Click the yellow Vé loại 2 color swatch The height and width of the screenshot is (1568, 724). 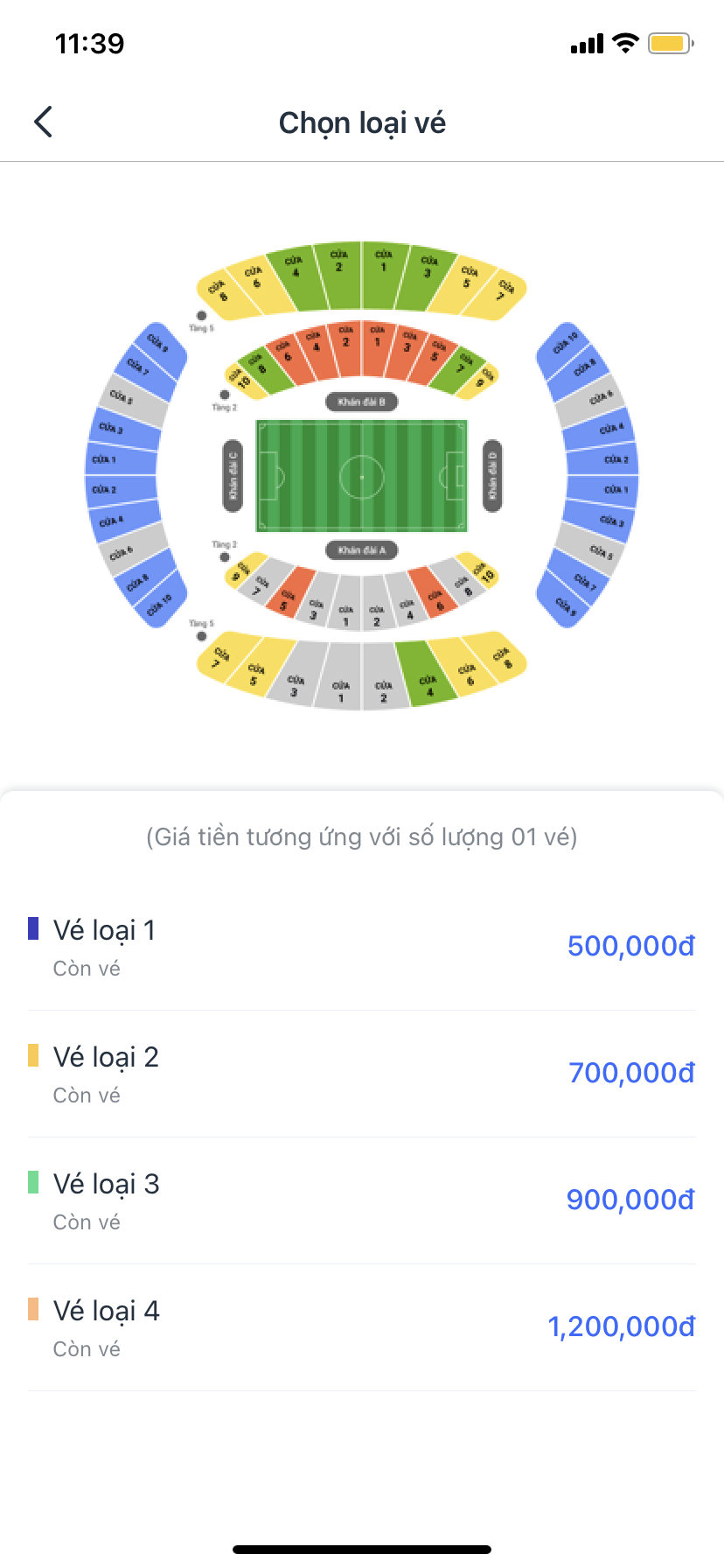pos(33,1055)
